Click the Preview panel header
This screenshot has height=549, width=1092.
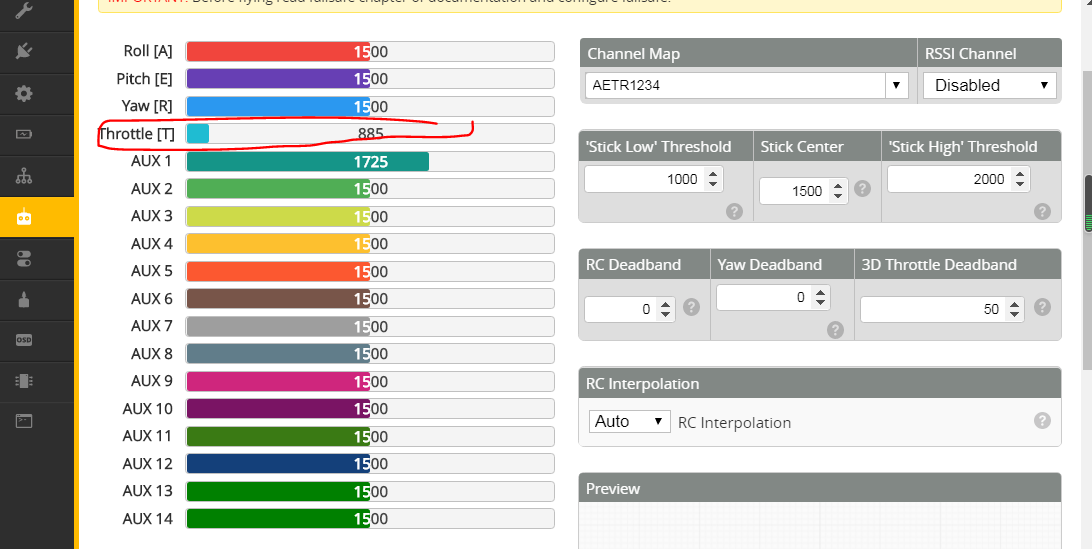pyautogui.click(x=820, y=488)
